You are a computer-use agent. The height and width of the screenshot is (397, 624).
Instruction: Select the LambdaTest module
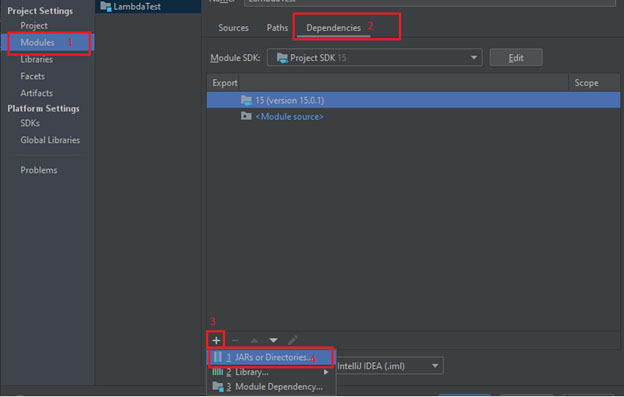coord(148,6)
